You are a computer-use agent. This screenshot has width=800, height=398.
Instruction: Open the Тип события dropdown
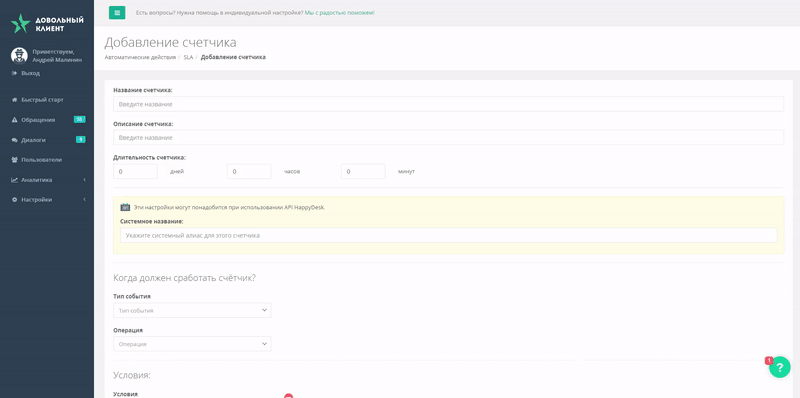click(x=192, y=310)
